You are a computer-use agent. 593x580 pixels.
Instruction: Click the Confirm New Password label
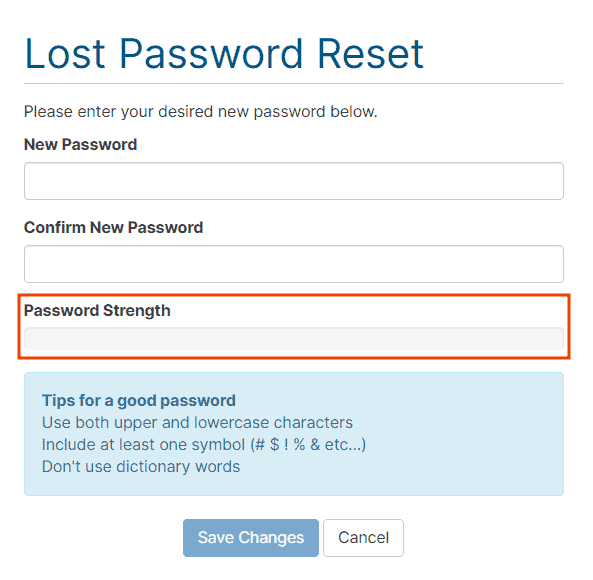113,228
